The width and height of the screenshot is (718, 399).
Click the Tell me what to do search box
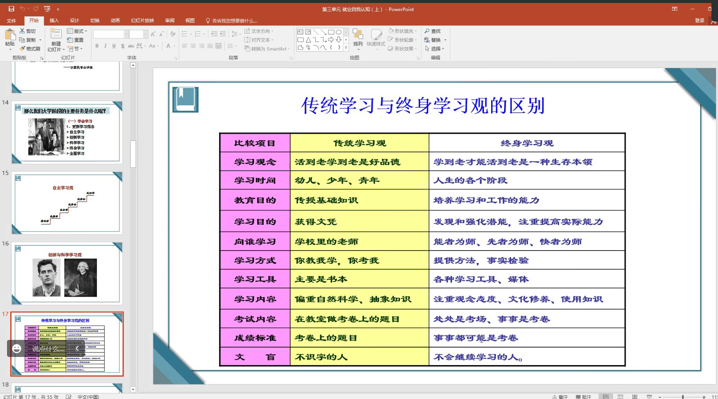(x=231, y=21)
